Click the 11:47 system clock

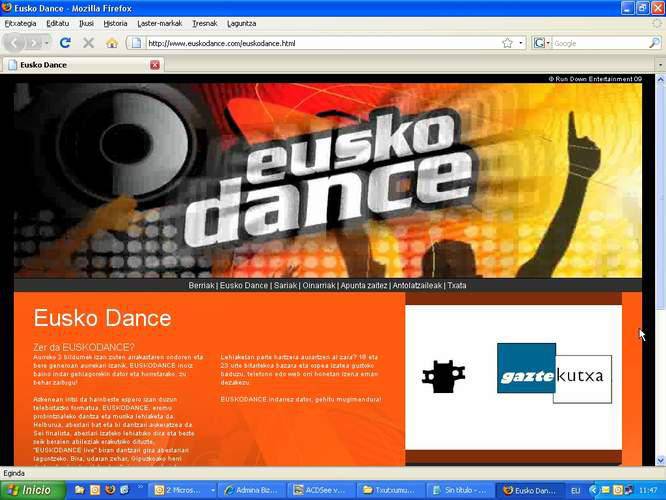pyautogui.click(x=648, y=491)
